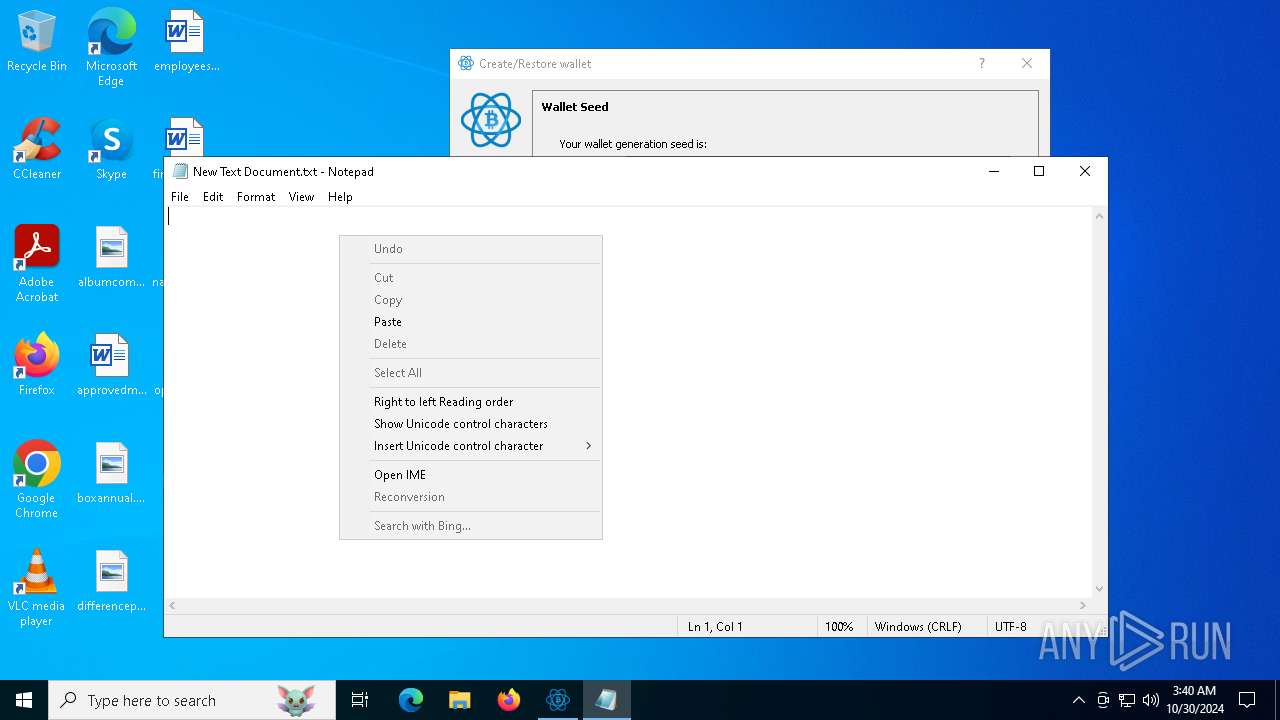Click the taskbar search box
Image resolution: width=1280 pixels, height=720 pixels.
[192, 700]
